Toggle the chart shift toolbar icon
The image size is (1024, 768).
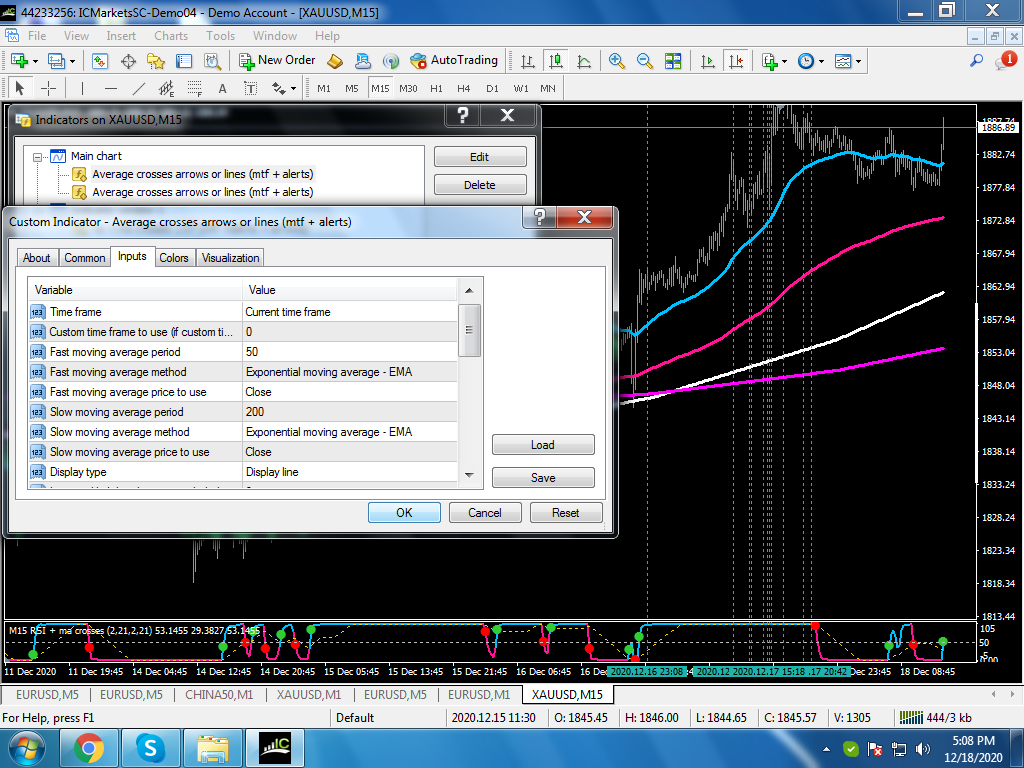pos(736,61)
